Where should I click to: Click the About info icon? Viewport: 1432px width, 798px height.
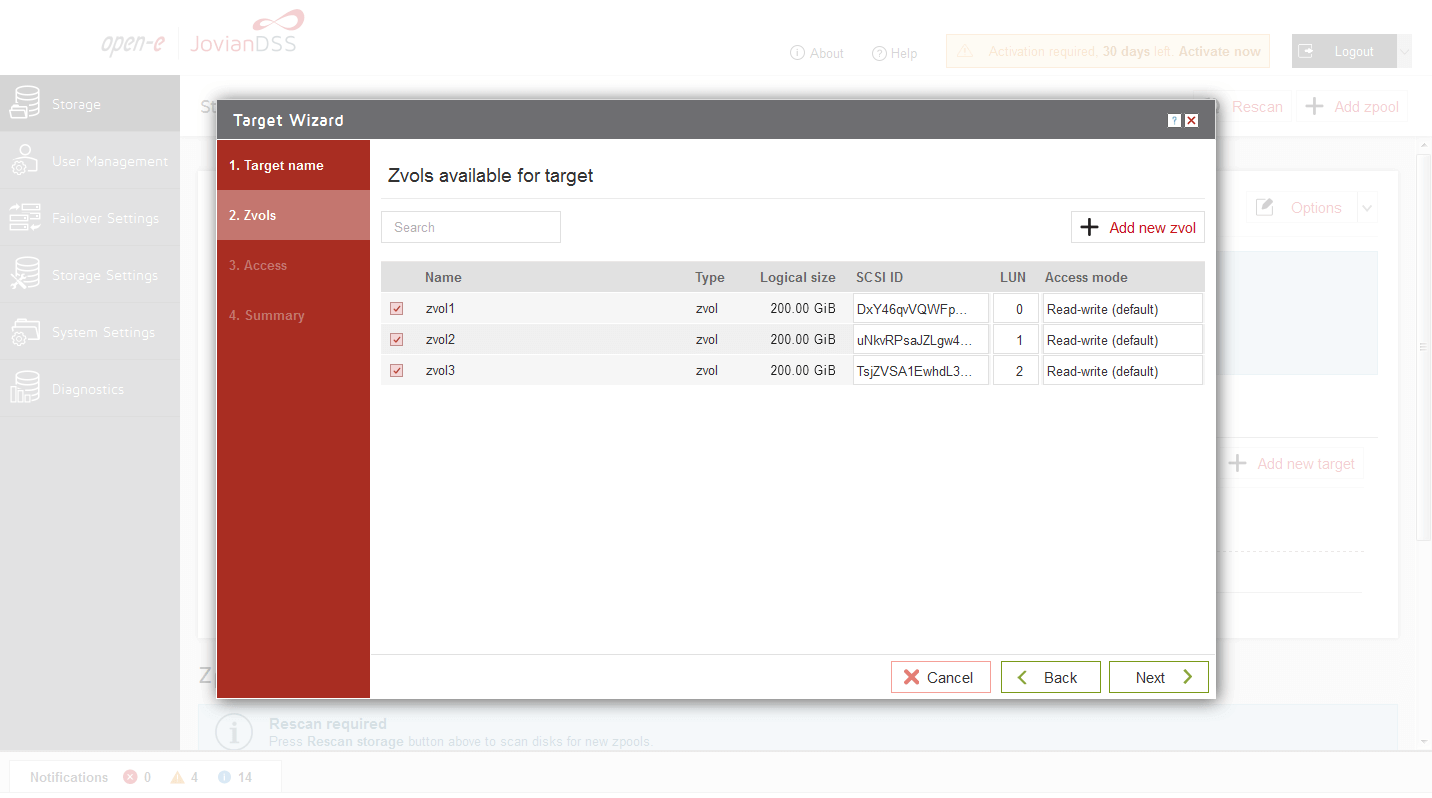pos(797,53)
